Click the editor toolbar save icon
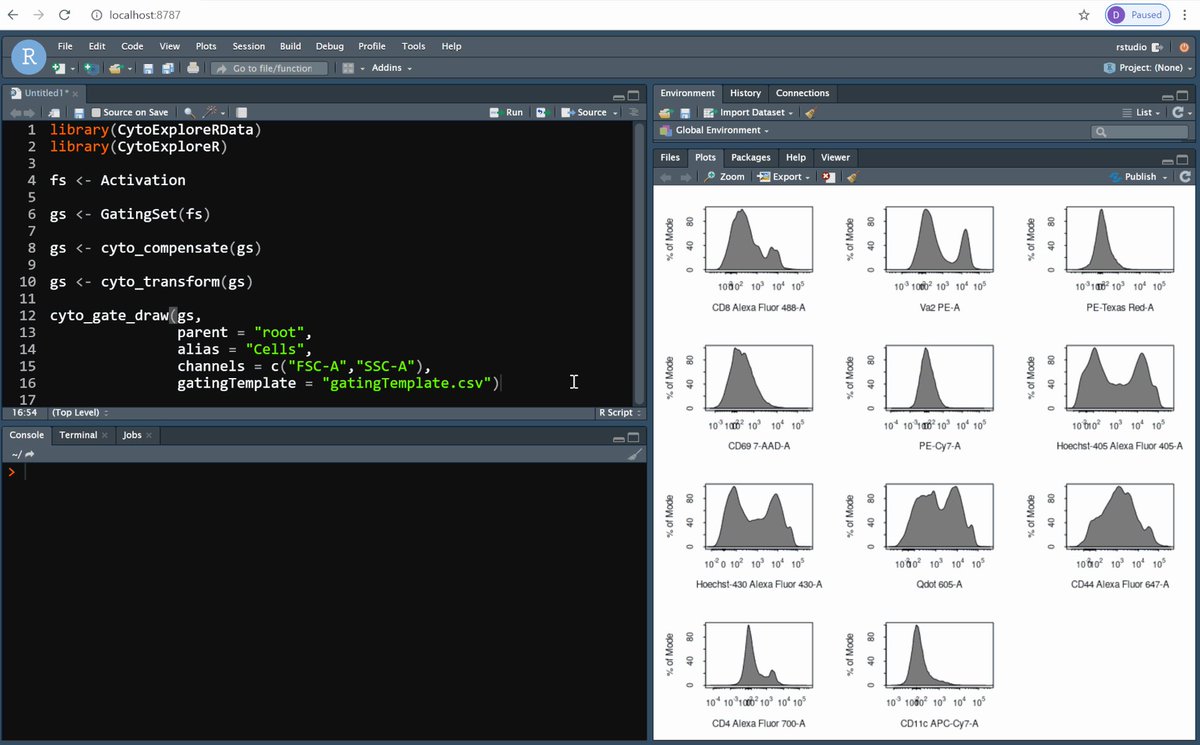1200x745 pixels. click(79, 113)
